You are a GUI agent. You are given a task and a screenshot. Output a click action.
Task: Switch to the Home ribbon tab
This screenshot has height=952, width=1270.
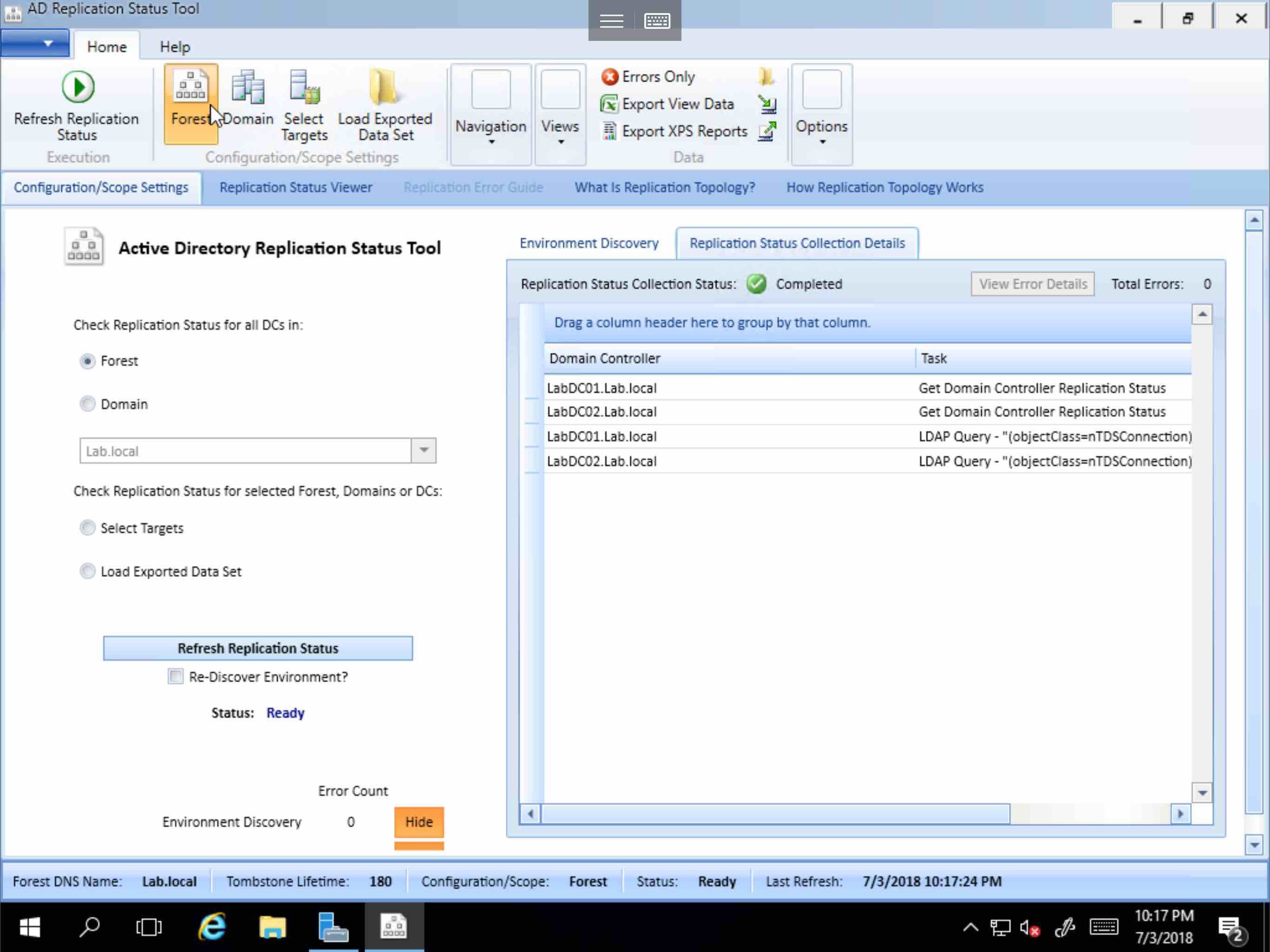(107, 46)
